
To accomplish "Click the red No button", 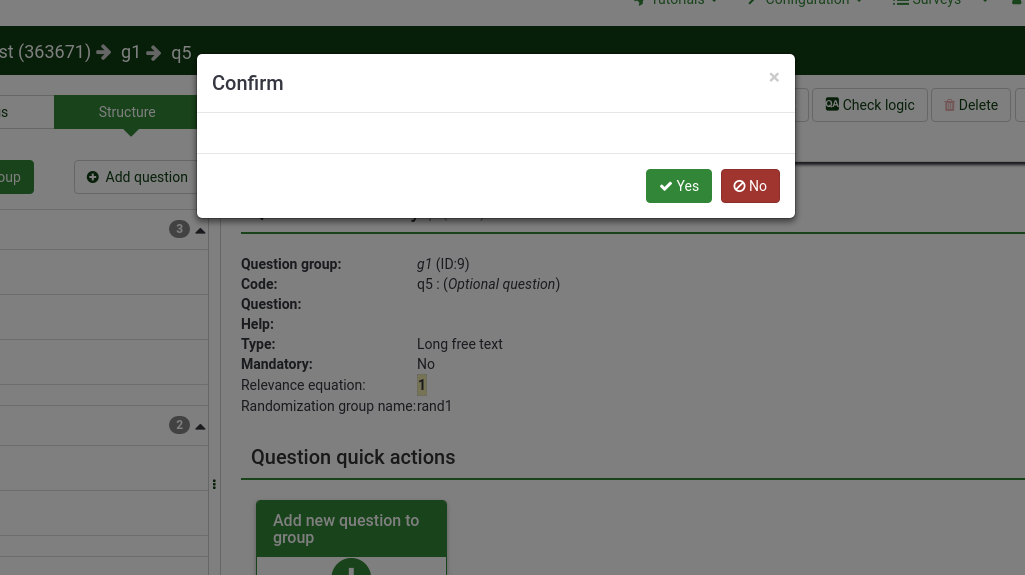I will (x=750, y=186).
